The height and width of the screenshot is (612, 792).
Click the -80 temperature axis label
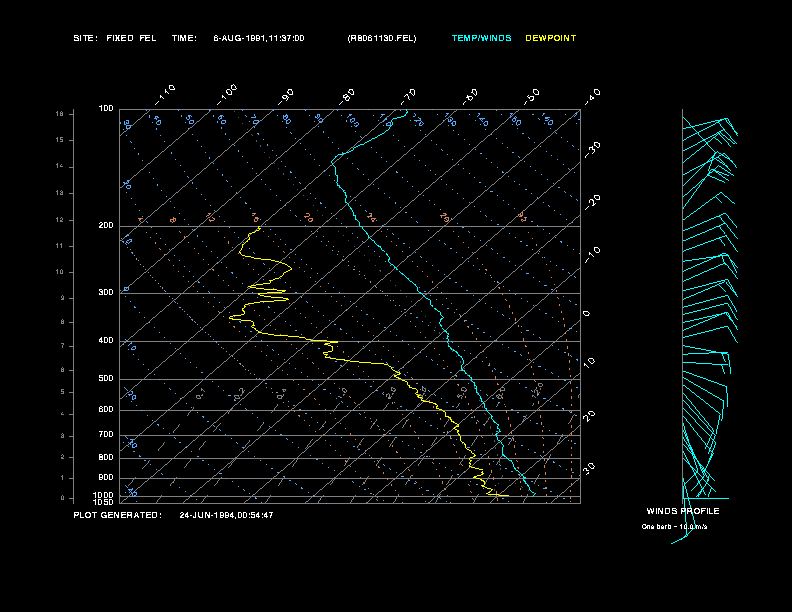pos(347,97)
